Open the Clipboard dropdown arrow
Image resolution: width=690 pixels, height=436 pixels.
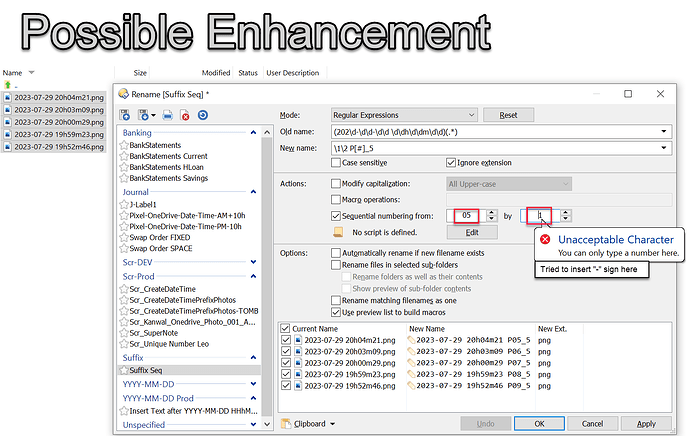click(x=332, y=424)
